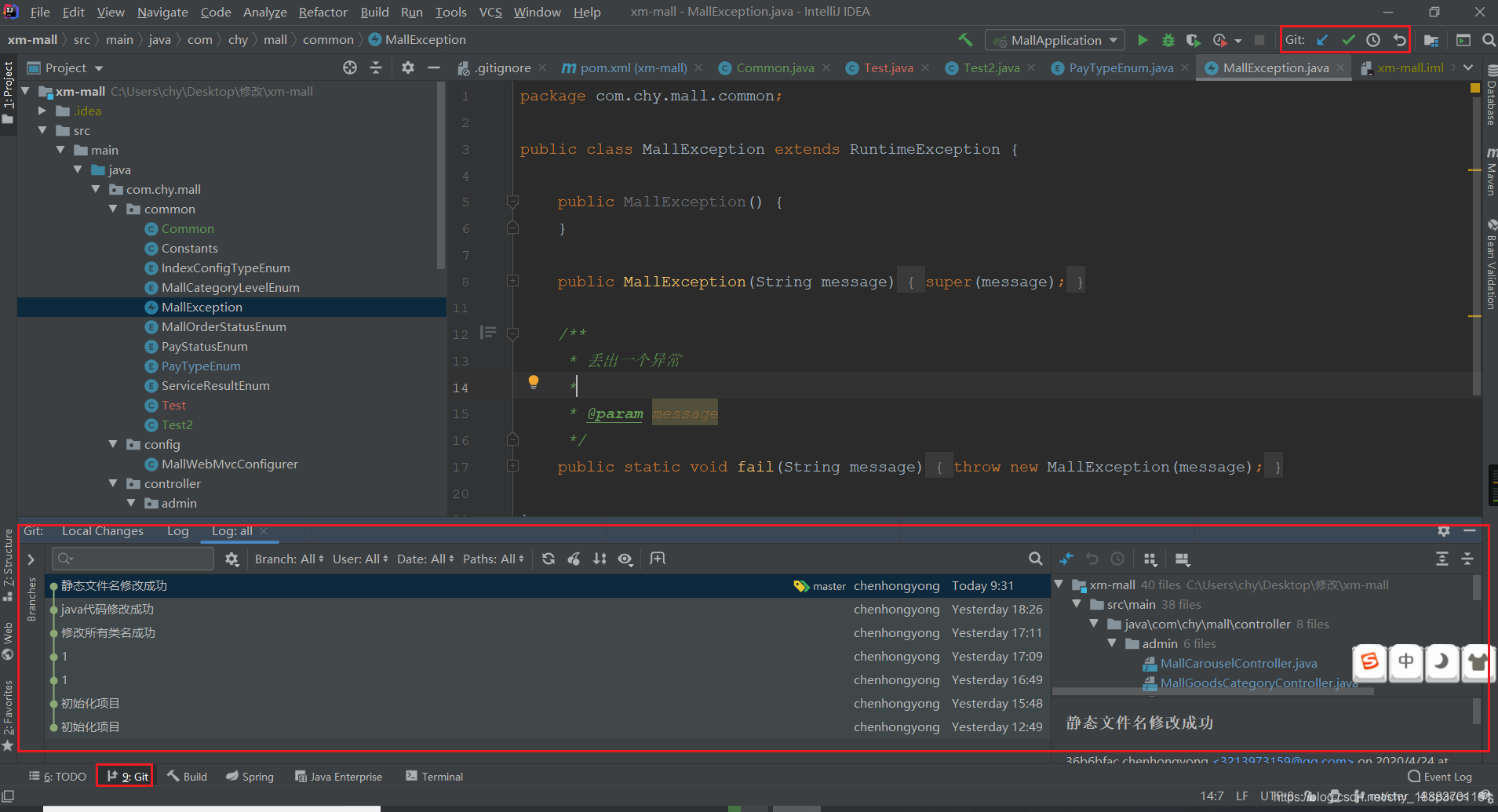Click the locate file target icon in Project panel

tap(350, 68)
